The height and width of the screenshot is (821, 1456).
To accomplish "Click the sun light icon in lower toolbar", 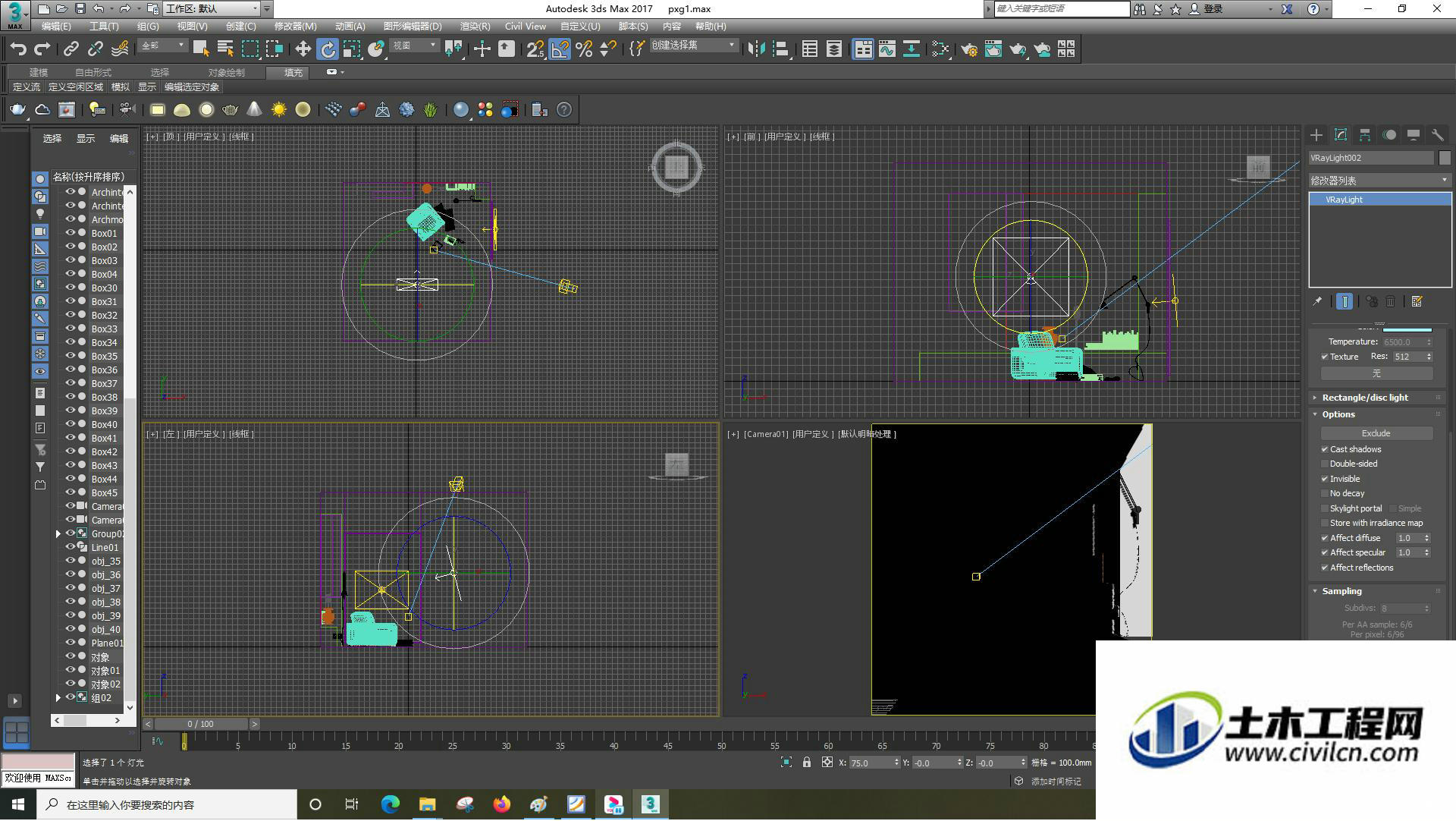I will [x=279, y=110].
